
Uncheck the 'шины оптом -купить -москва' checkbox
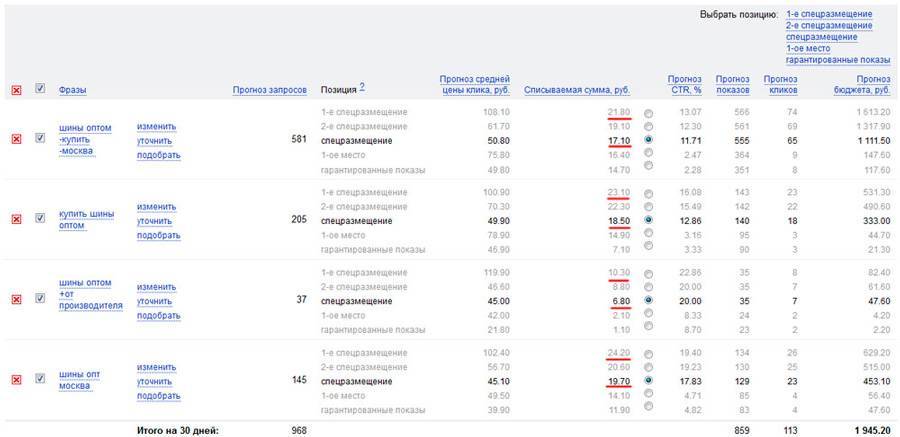coord(40,138)
